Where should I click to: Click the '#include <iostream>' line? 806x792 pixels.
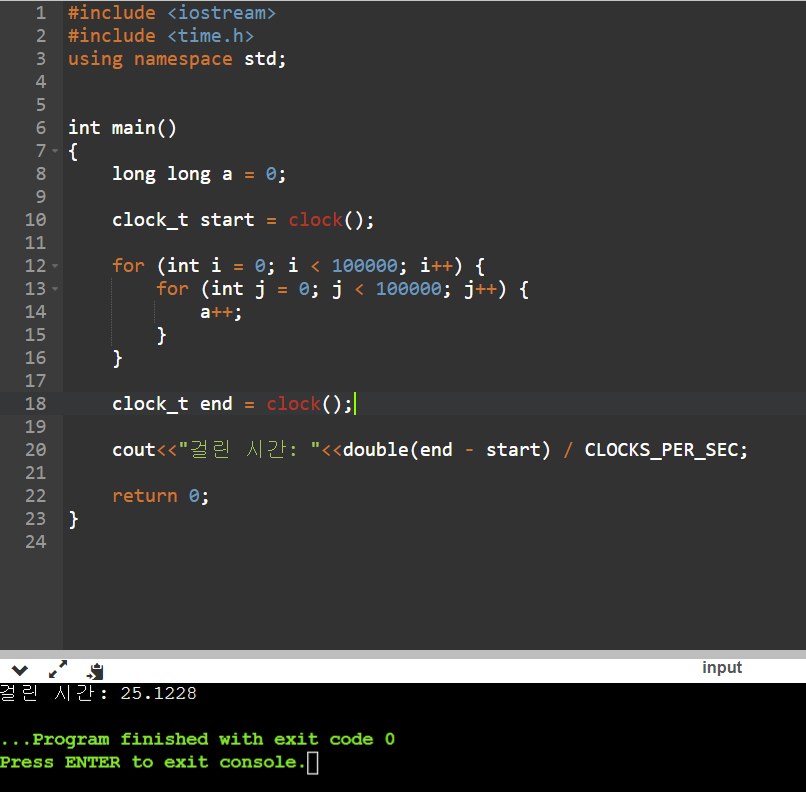(172, 13)
